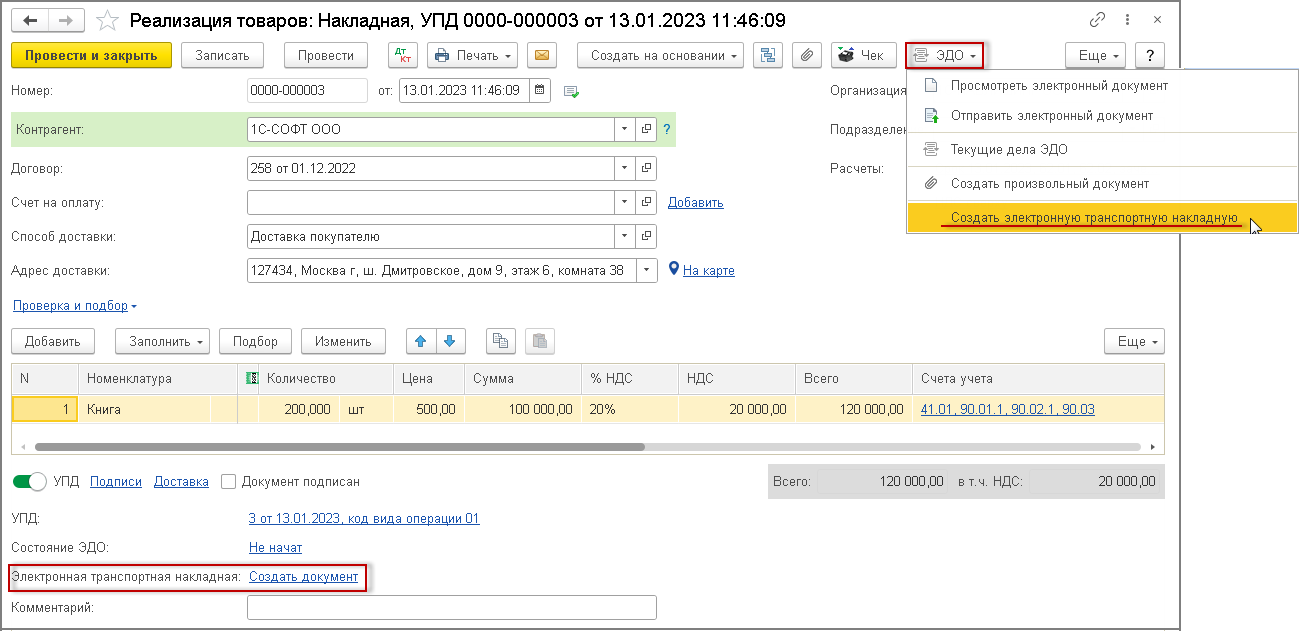Click into the Комментарий input field
Screen dimensions: 1300x631
(451, 608)
